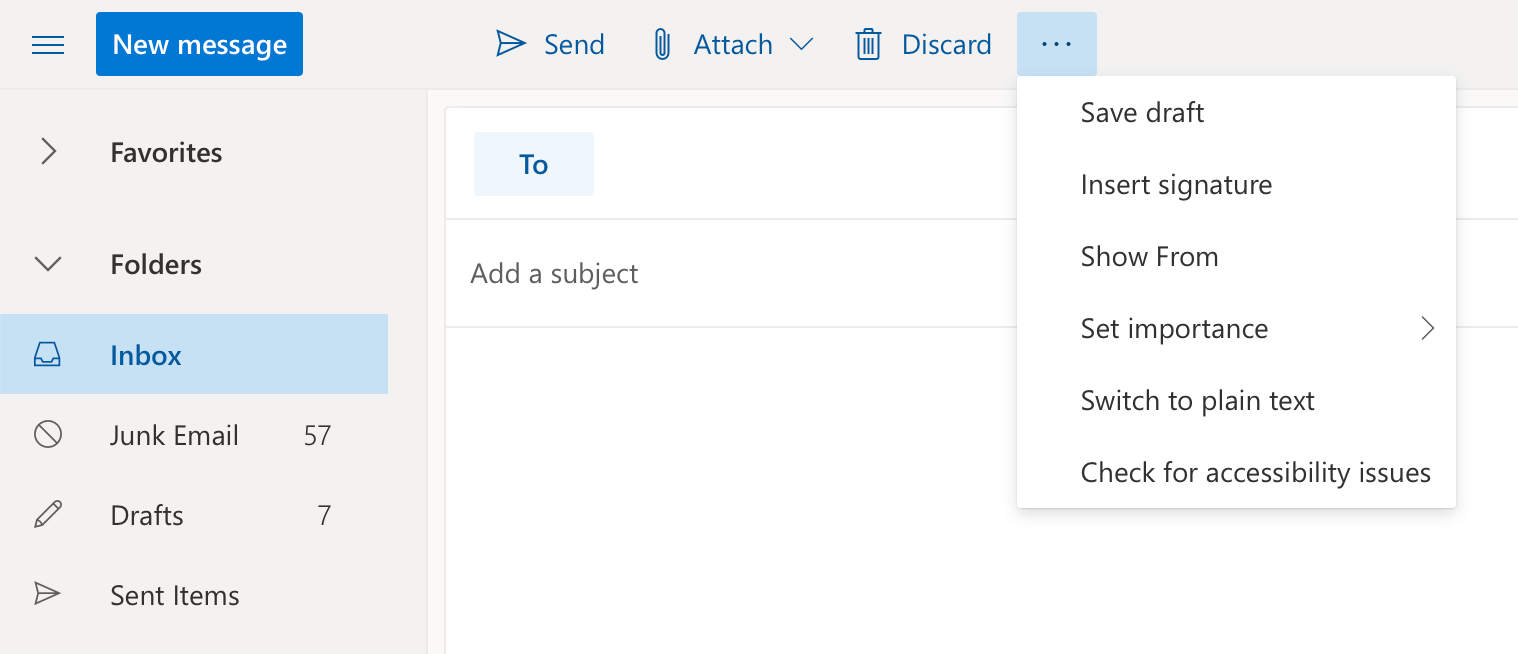The image size is (1518, 654).
Task: Click the Attach paperclip icon
Action: [661, 44]
